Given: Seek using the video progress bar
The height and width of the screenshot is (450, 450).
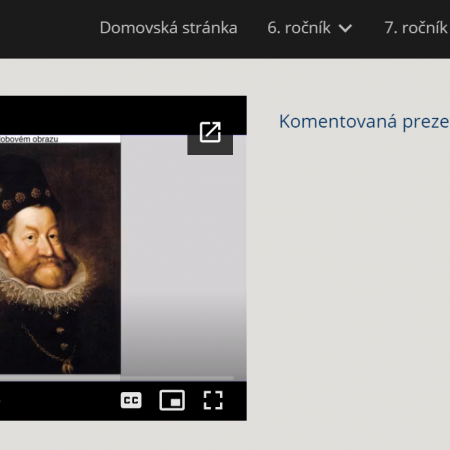Looking at the screenshot, I should click(117, 378).
